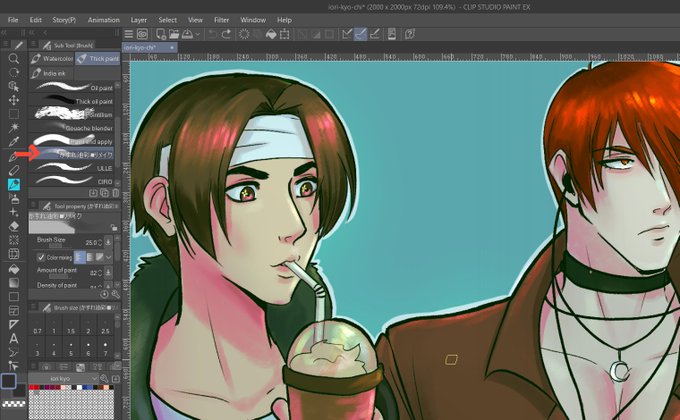This screenshot has width=680, height=420.
Task: Choose the Oil paint brush
Action: [x=72, y=87]
